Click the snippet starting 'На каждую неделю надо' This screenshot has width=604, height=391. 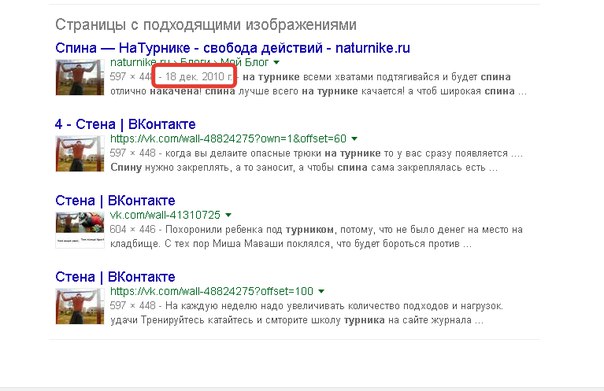tap(307, 313)
